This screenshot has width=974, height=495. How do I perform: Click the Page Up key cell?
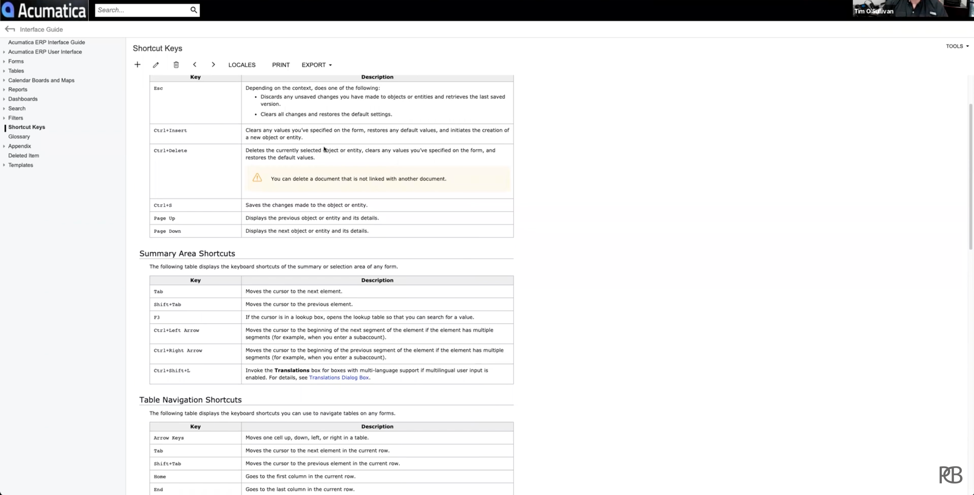pyautogui.click(x=195, y=218)
